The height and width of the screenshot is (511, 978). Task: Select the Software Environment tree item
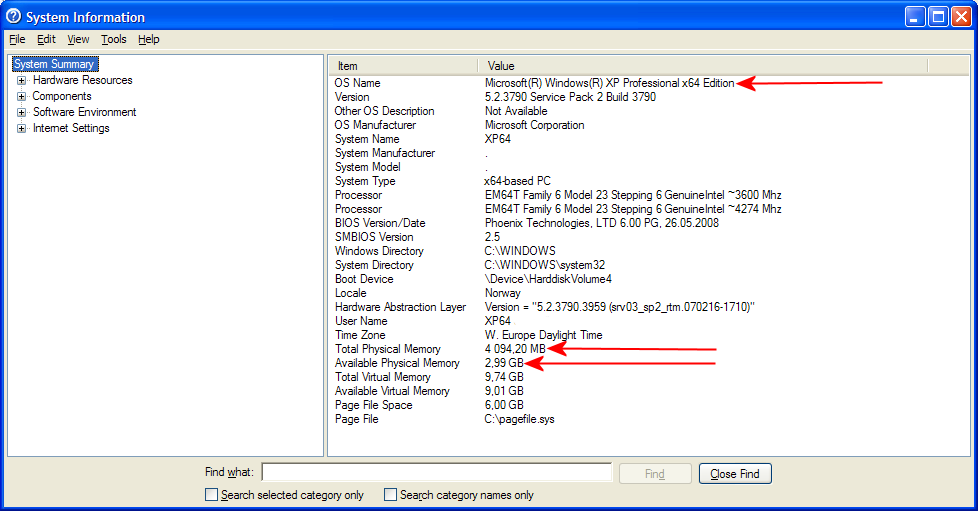point(84,112)
